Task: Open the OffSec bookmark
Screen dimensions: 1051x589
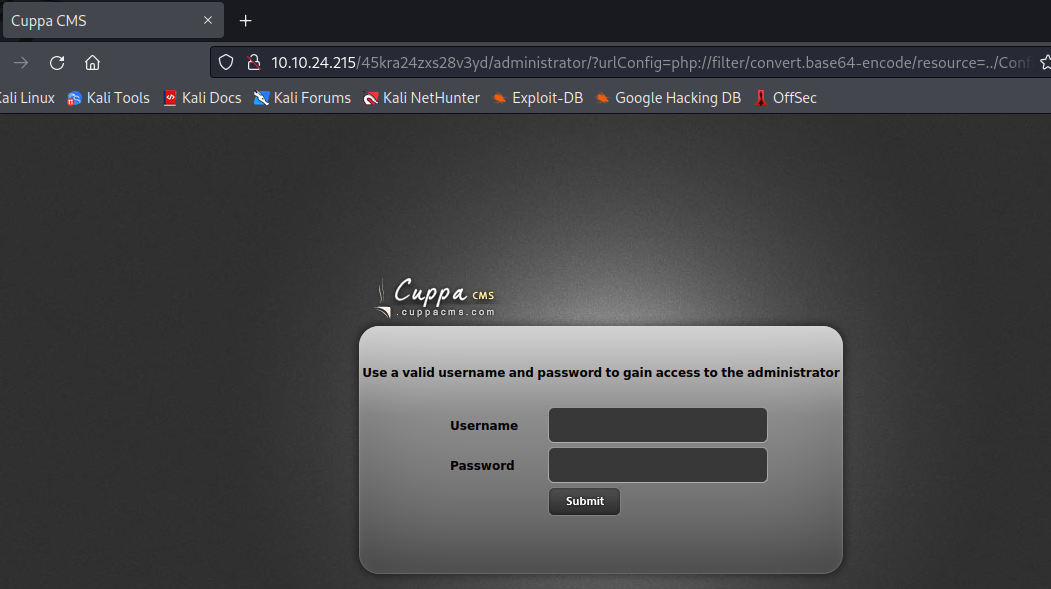Action: [785, 98]
